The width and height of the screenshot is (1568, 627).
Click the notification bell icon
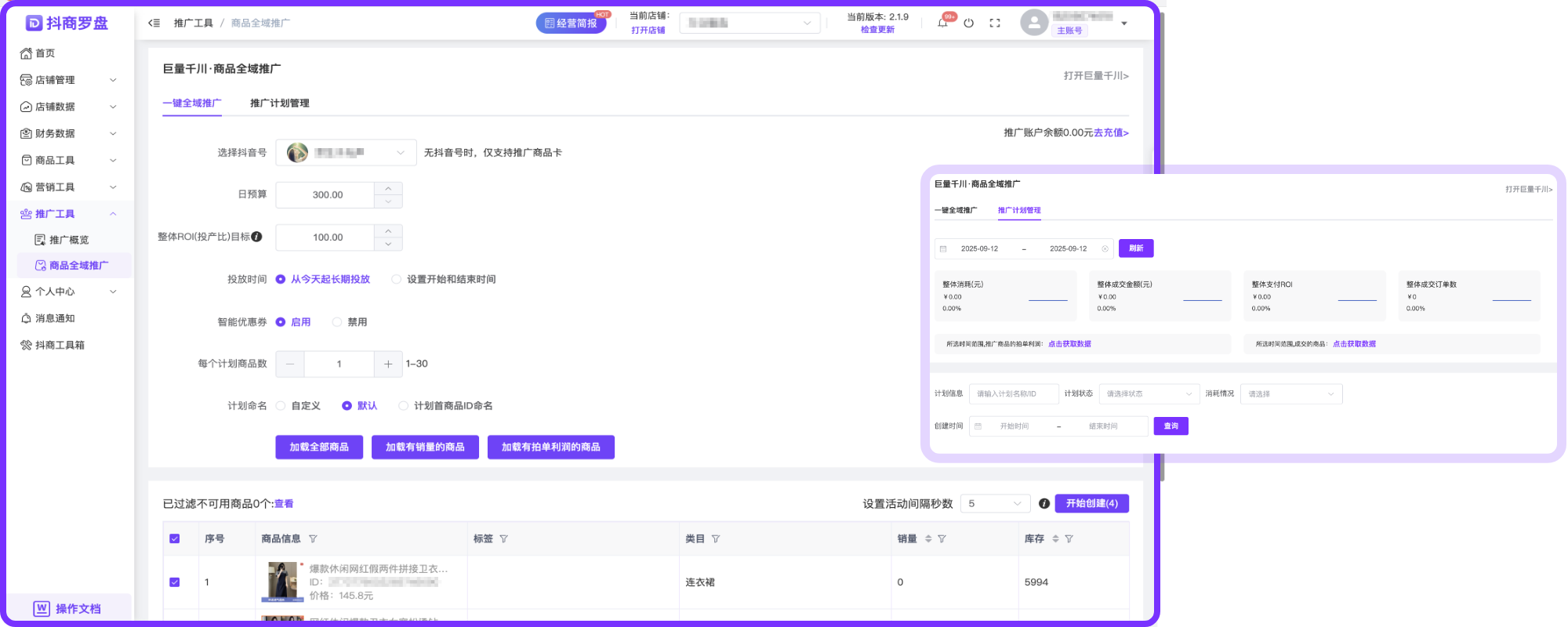pos(942,24)
